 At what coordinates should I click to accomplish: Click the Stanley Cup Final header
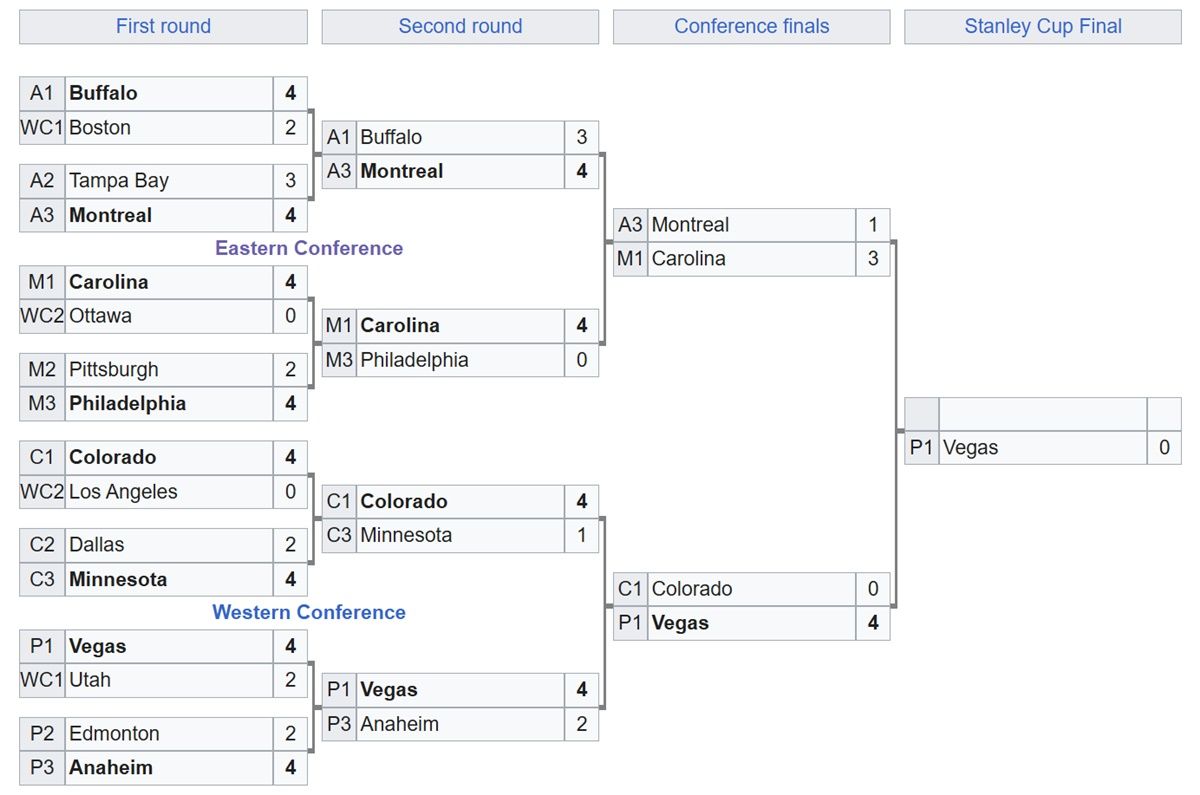tap(1043, 27)
